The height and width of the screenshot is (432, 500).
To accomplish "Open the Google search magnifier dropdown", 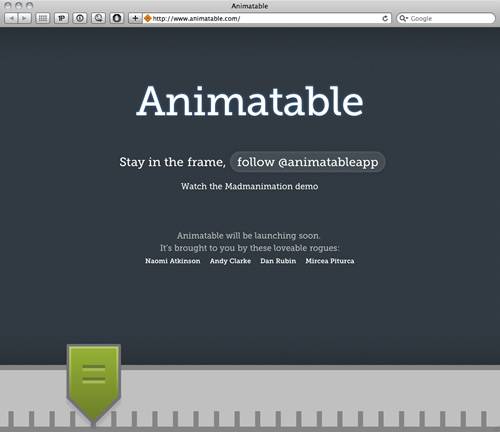I will tap(404, 18).
